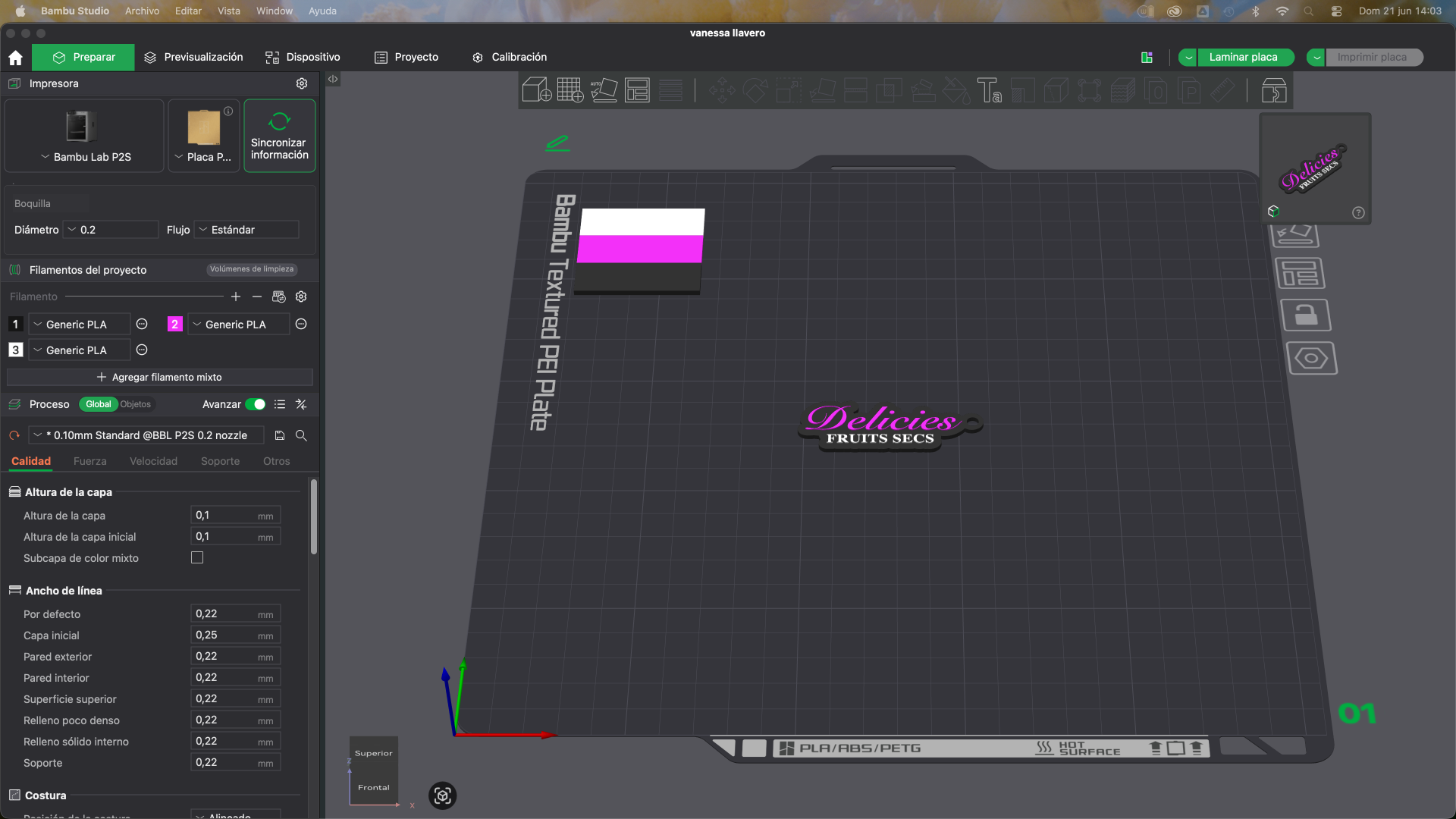Click the AMS filament sync icon

[279, 297]
